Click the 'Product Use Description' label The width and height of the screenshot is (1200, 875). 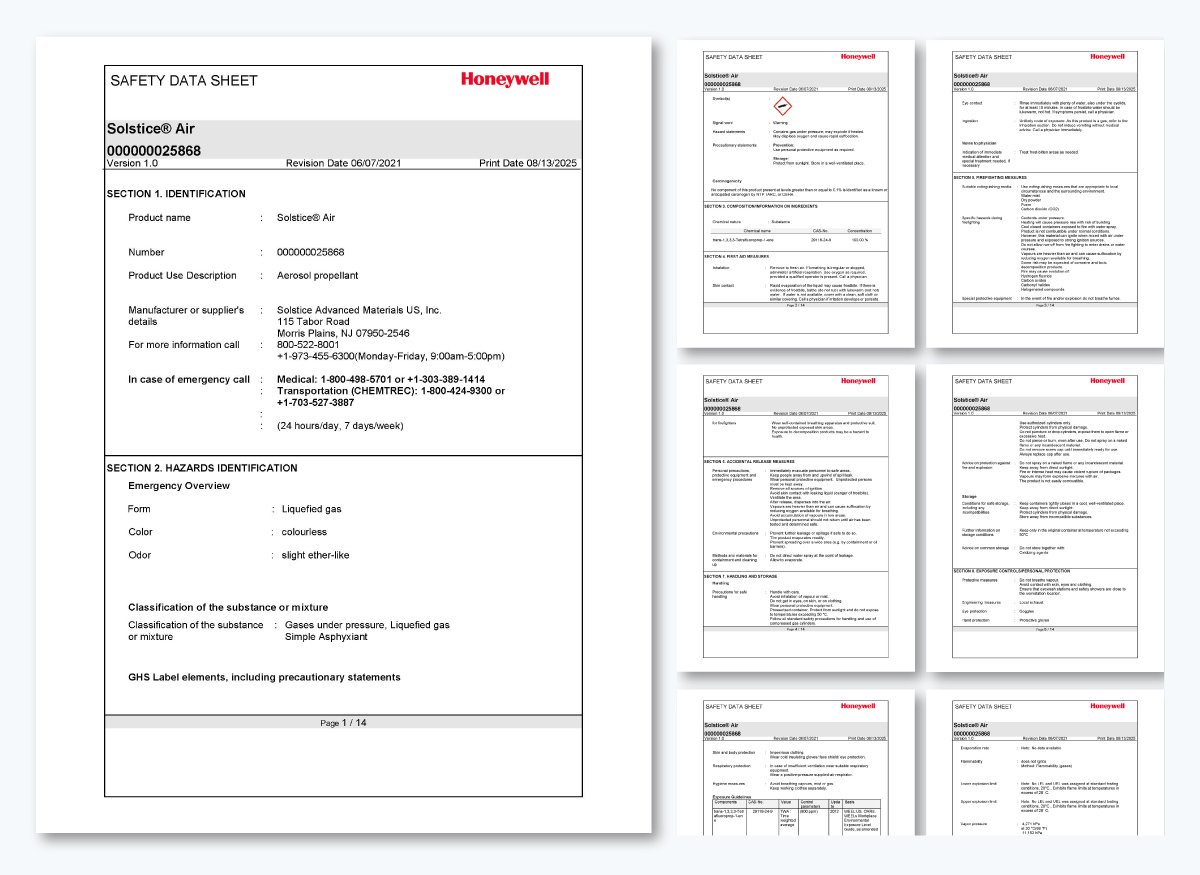(x=183, y=276)
